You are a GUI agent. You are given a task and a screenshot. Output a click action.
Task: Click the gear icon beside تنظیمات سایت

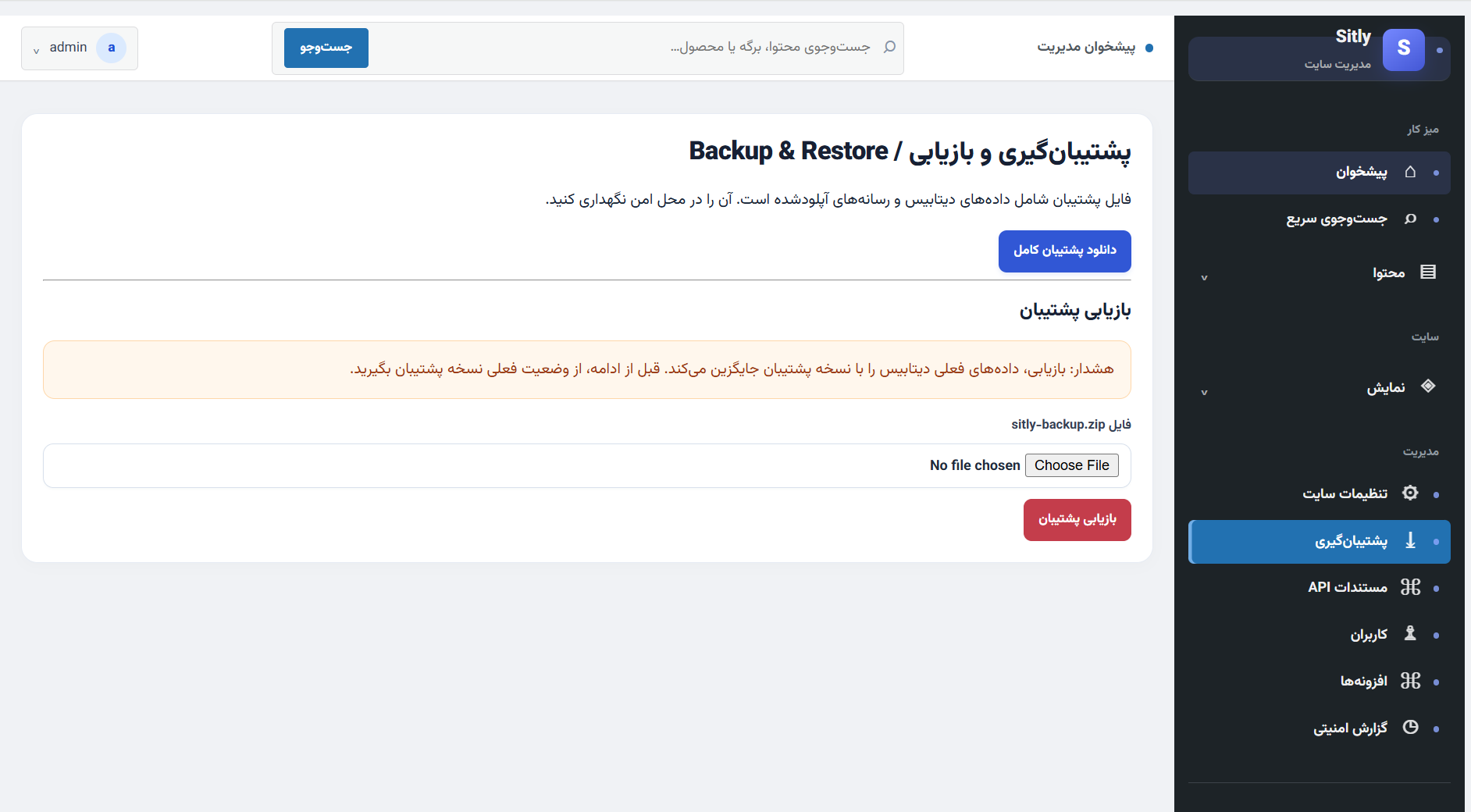[x=1410, y=493]
